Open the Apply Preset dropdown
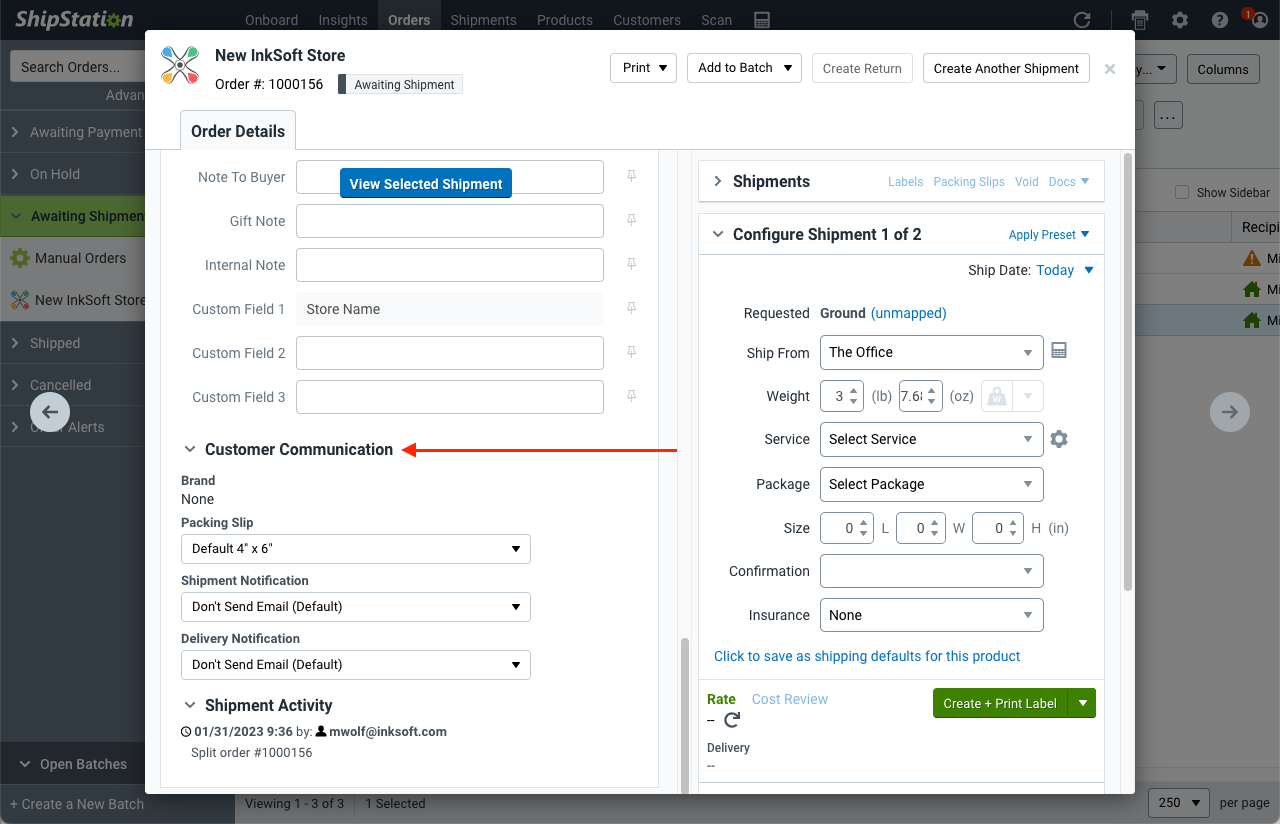This screenshot has width=1280, height=824. [1049, 234]
